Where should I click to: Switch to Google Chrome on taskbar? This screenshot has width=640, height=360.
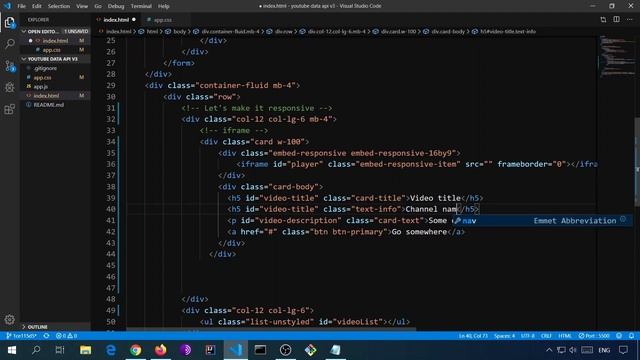(x=136, y=350)
